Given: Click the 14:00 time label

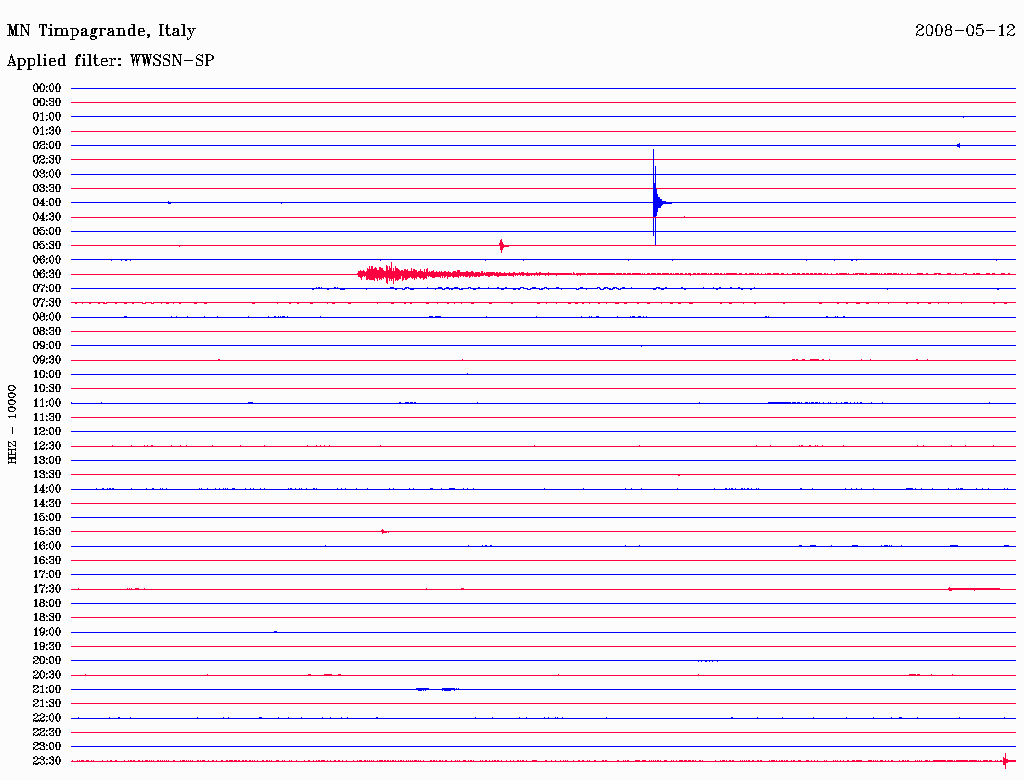Looking at the screenshot, I should click(x=47, y=489).
